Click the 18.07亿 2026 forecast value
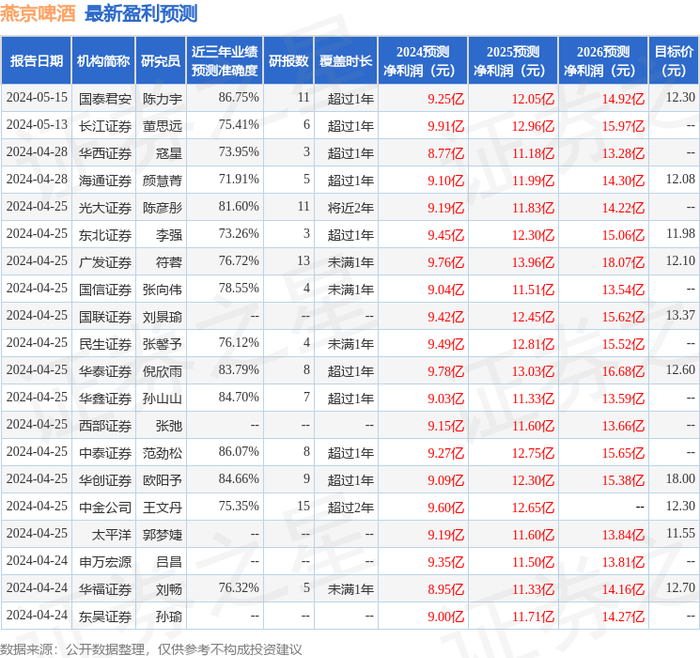Viewport: 700px width, 658px height. pyautogui.click(x=623, y=262)
